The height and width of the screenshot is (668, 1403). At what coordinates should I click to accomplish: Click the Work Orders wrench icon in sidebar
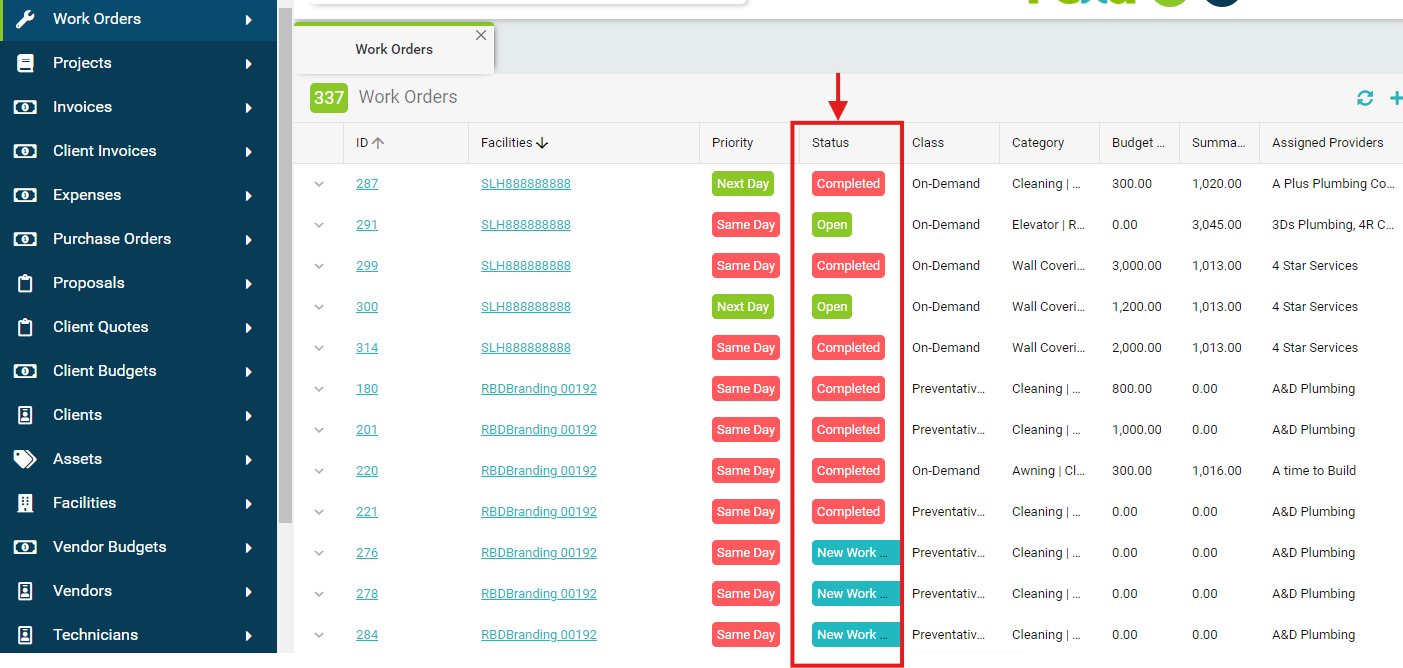click(25, 19)
